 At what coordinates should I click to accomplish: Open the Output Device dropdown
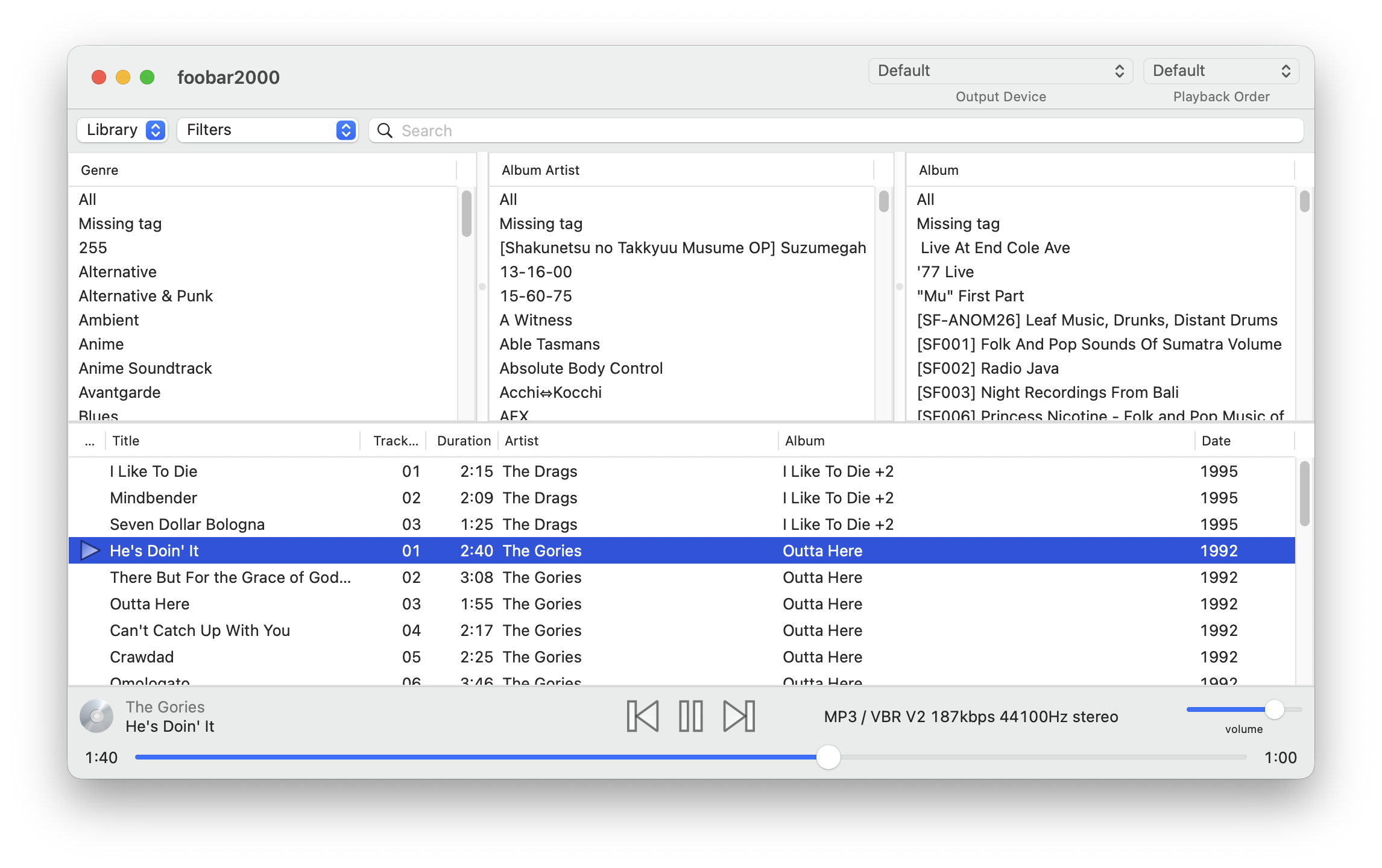coord(1001,71)
